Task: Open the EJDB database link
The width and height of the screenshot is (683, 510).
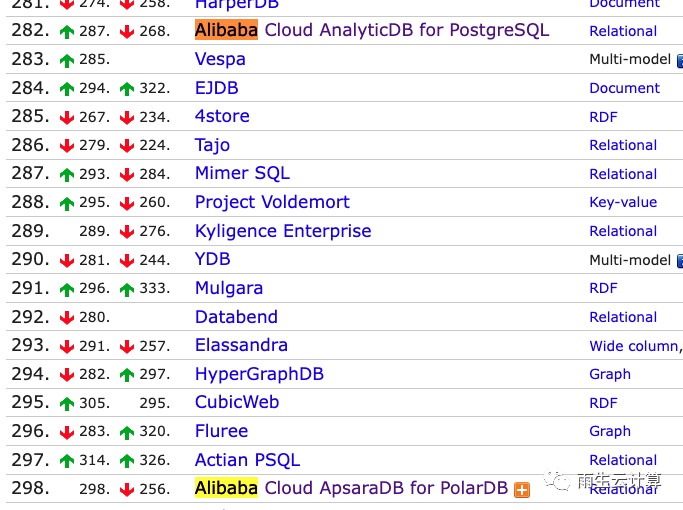Action: point(216,88)
